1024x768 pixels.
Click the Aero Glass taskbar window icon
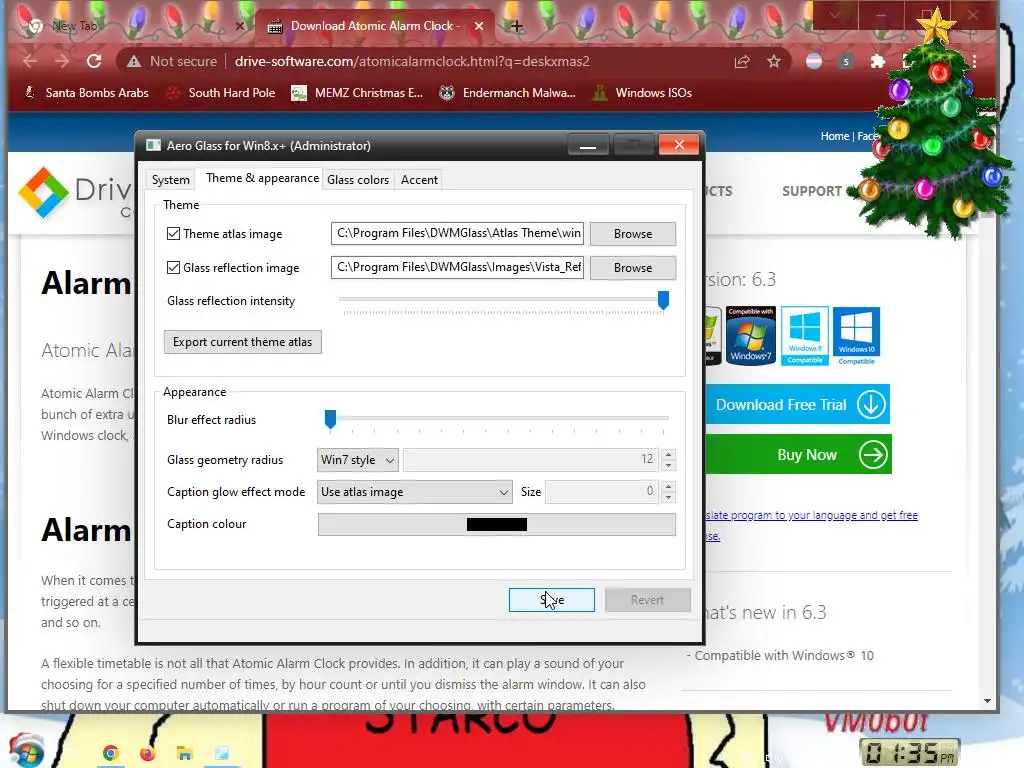pos(221,754)
